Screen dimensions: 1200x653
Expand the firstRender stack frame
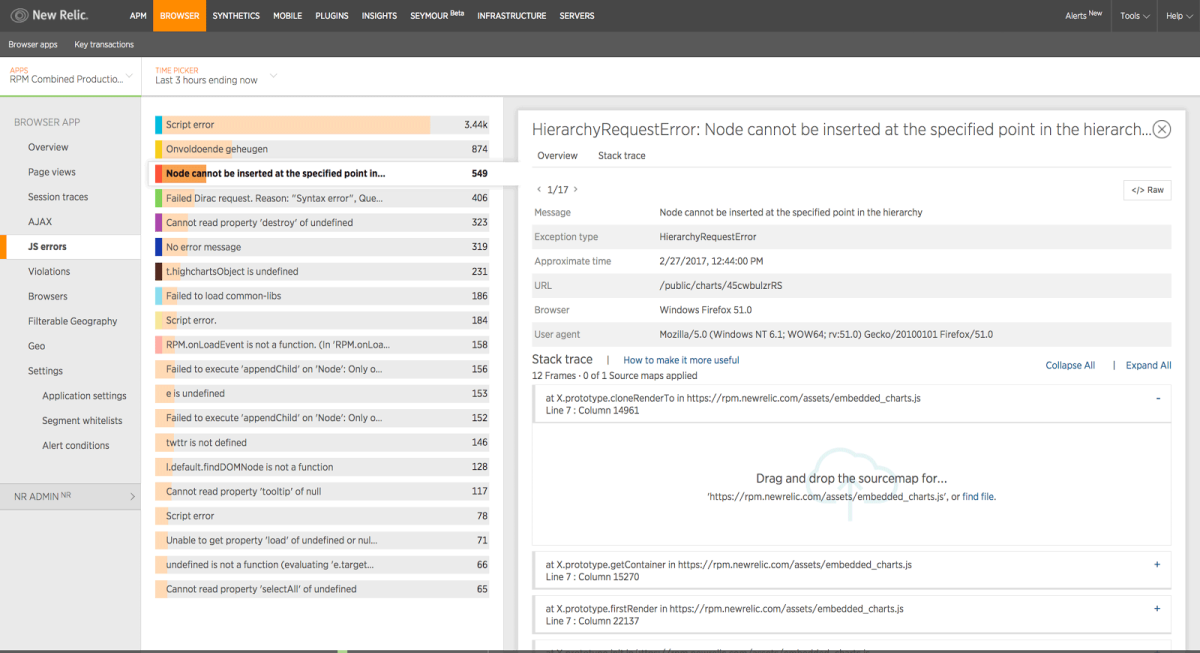click(1158, 608)
